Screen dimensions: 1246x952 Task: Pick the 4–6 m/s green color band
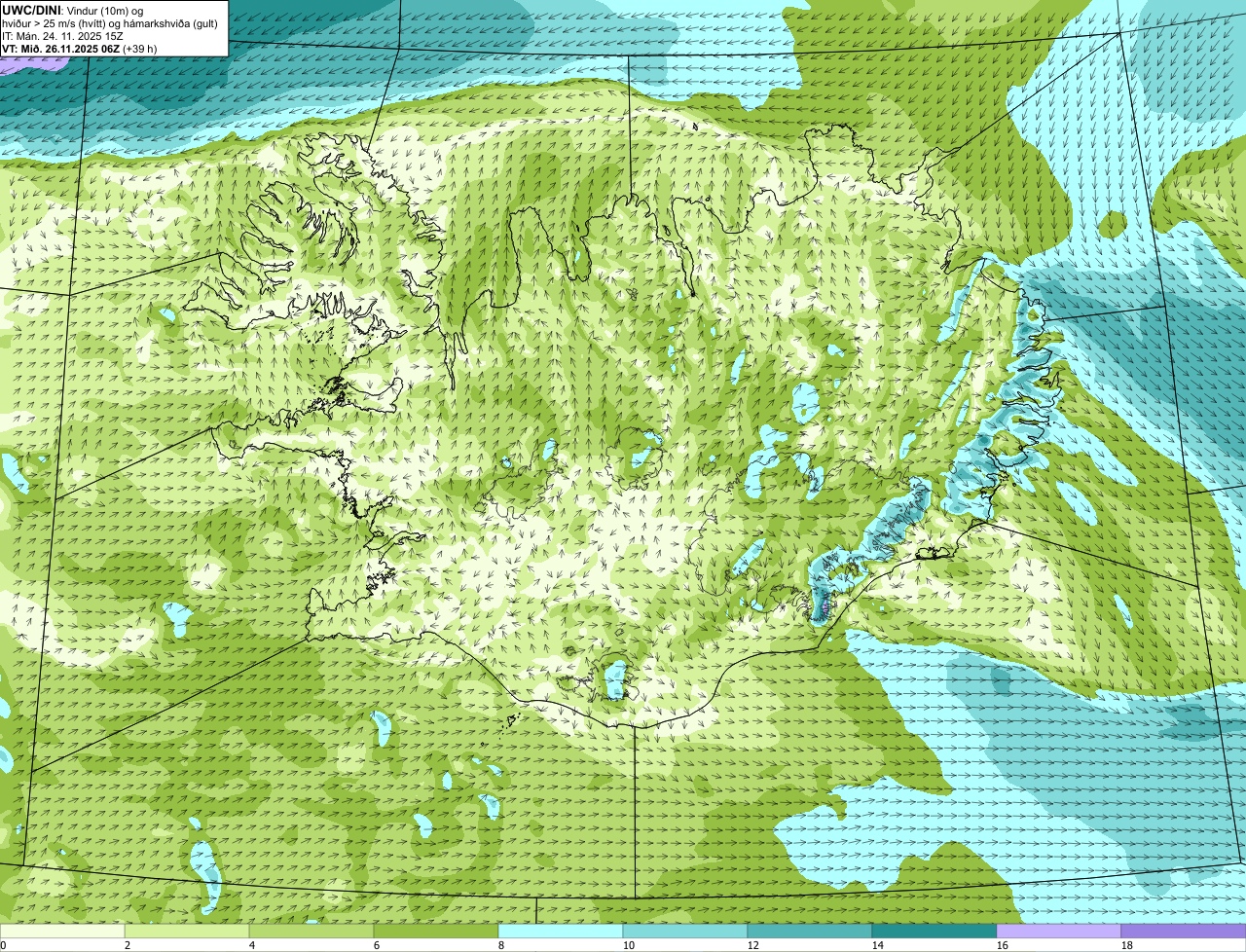[x=311, y=932]
